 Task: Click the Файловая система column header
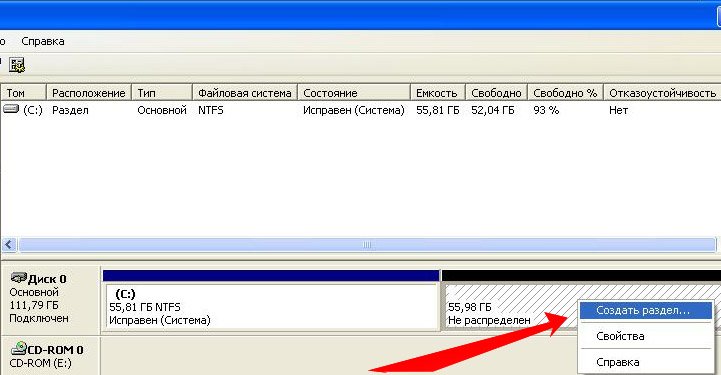245,93
